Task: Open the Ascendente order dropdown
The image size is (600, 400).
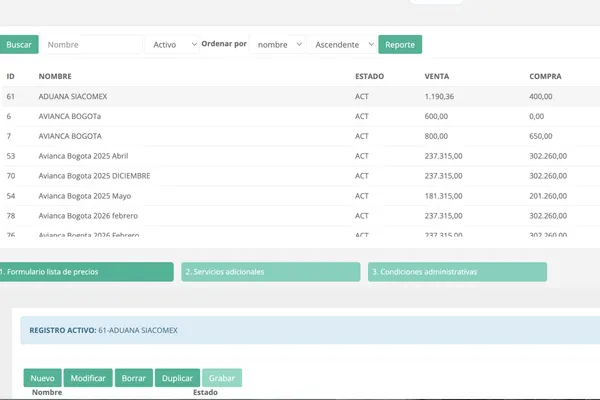Action: click(x=342, y=44)
